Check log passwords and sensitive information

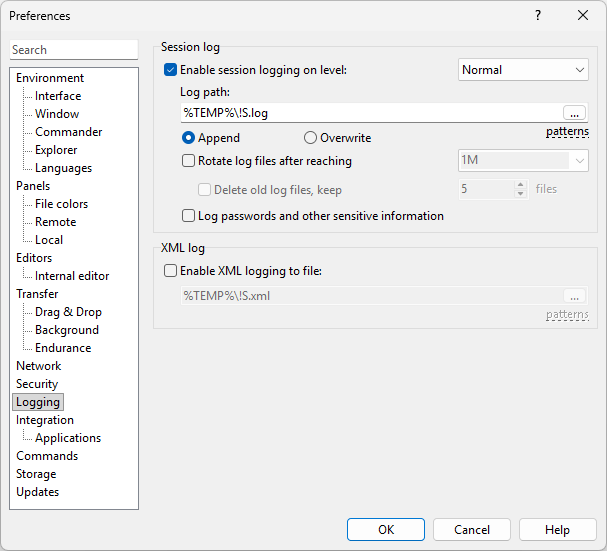click(x=188, y=216)
